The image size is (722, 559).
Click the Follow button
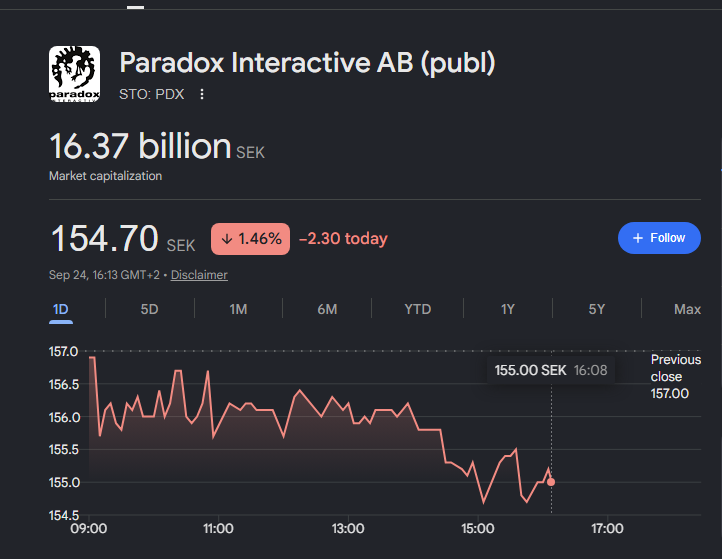pos(659,238)
